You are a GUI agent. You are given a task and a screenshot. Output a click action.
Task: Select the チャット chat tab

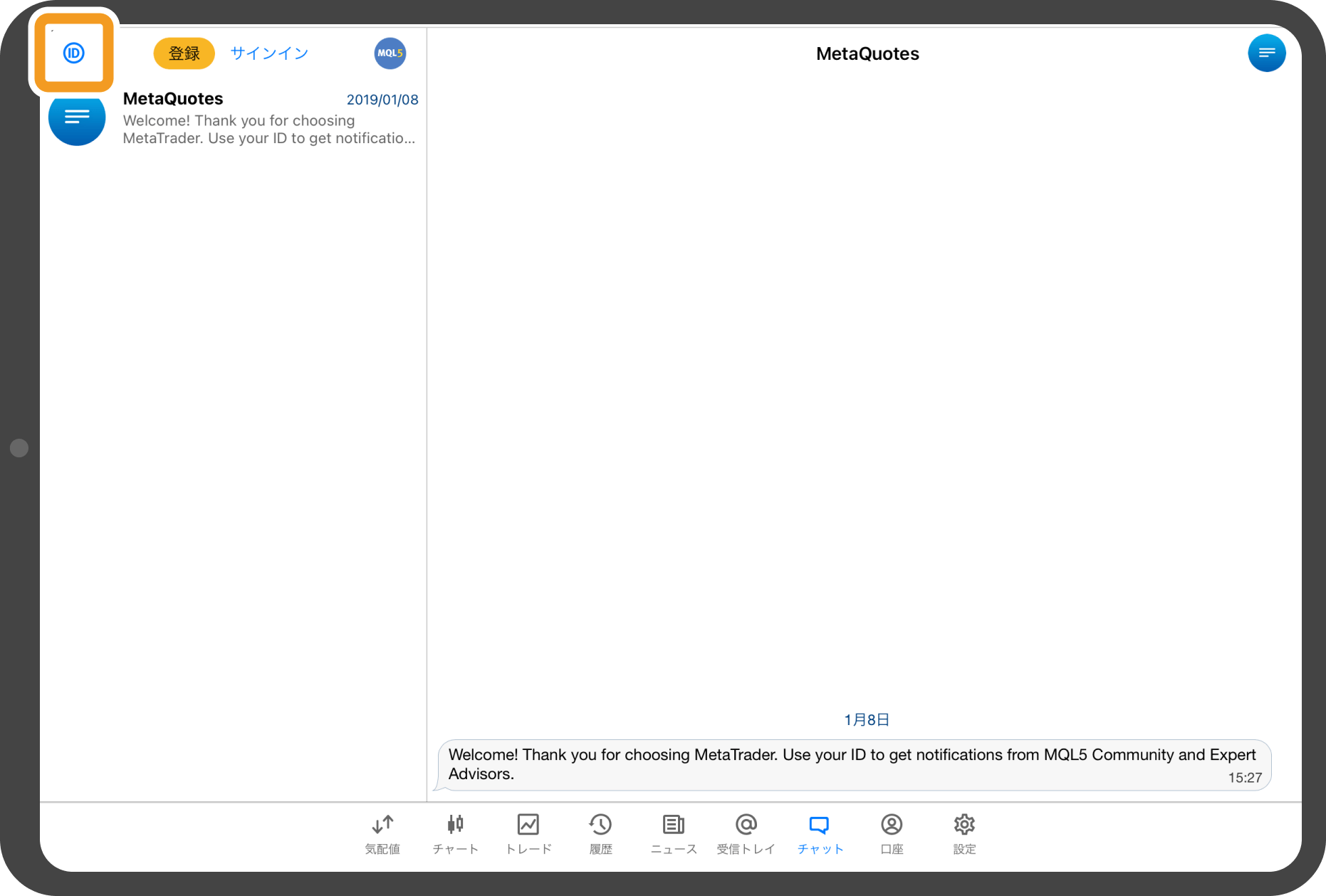pos(820,834)
